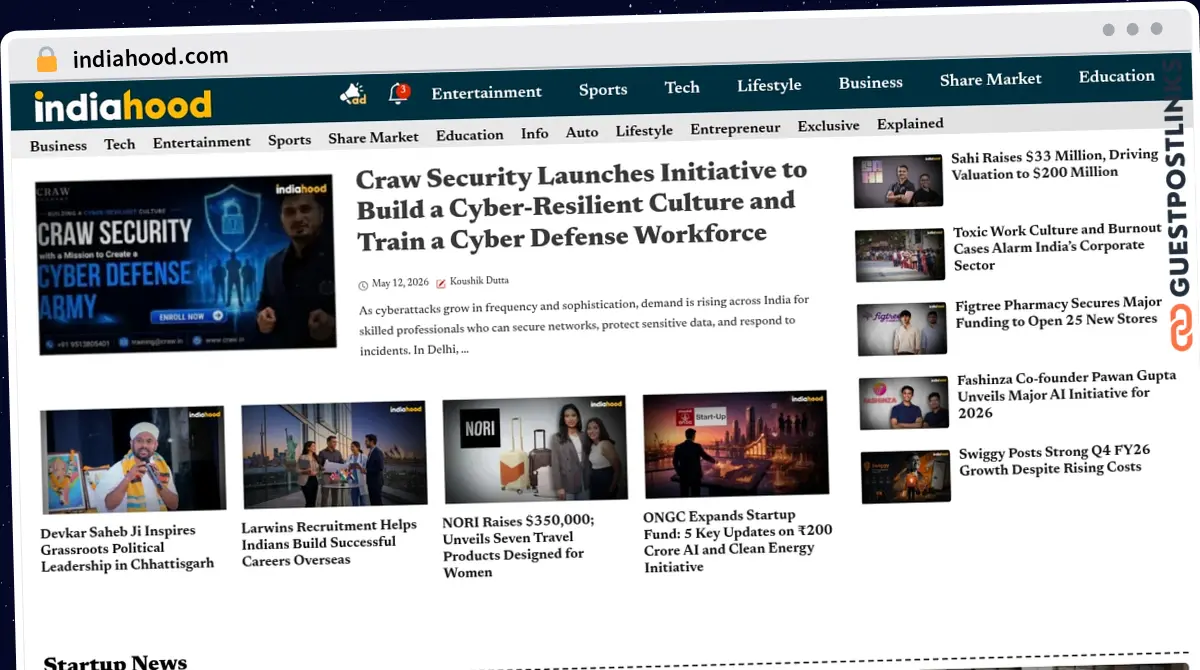The width and height of the screenshot is (1200, 670).
Task: Click the May 12, 2026 date
Action: tap(398, 284)
